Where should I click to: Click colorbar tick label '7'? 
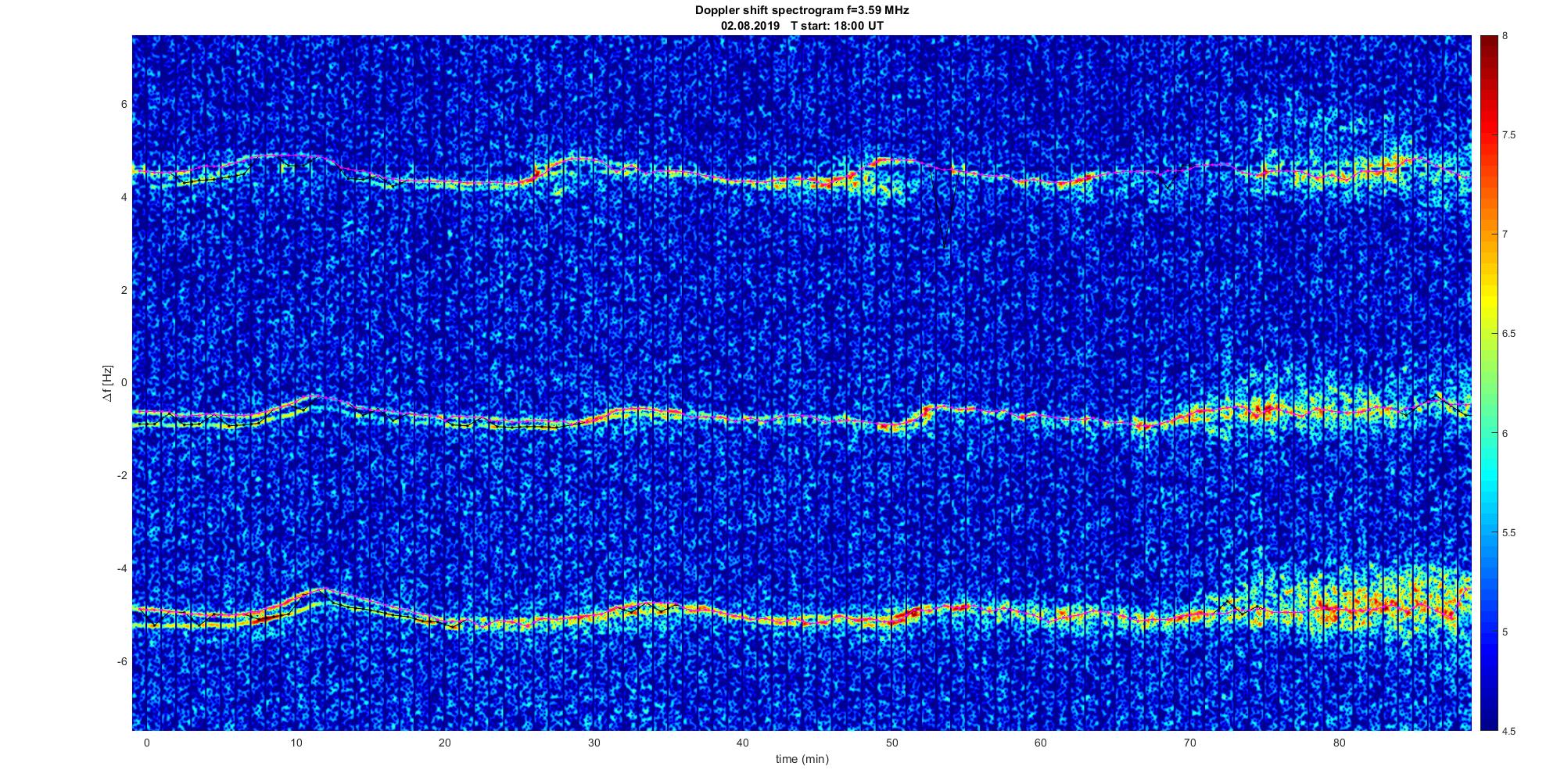[x=1505, y=234]
